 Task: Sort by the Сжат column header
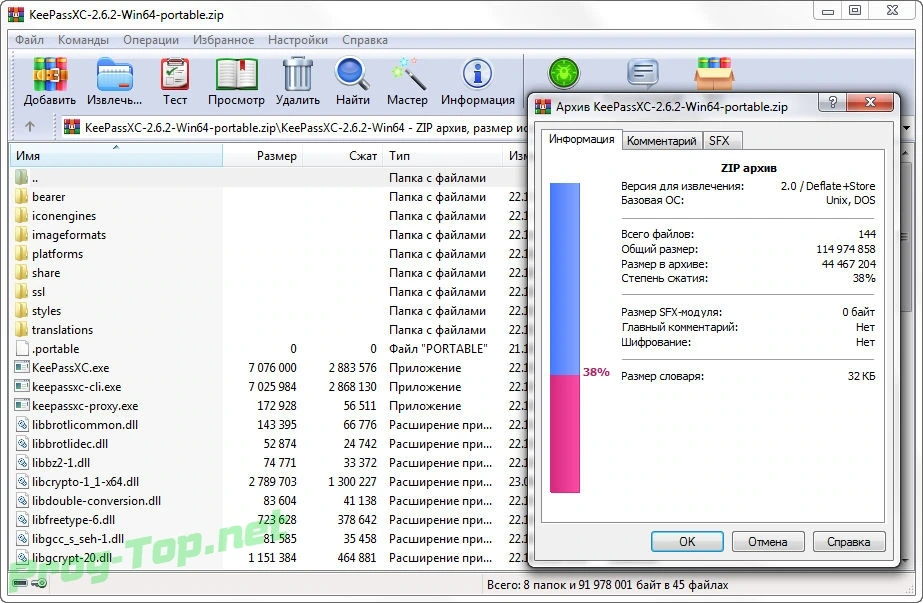343,155
